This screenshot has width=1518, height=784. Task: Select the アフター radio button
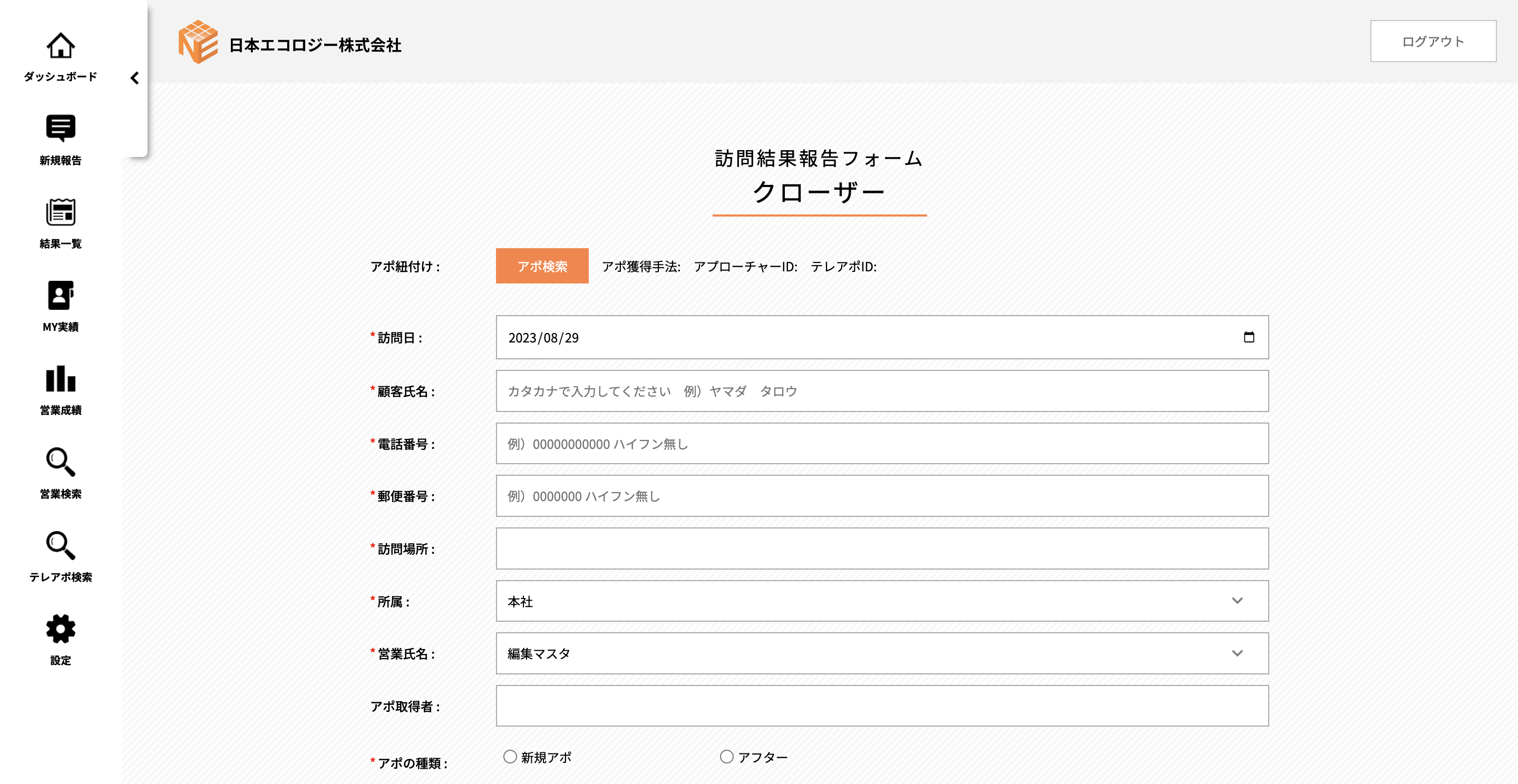727,756
